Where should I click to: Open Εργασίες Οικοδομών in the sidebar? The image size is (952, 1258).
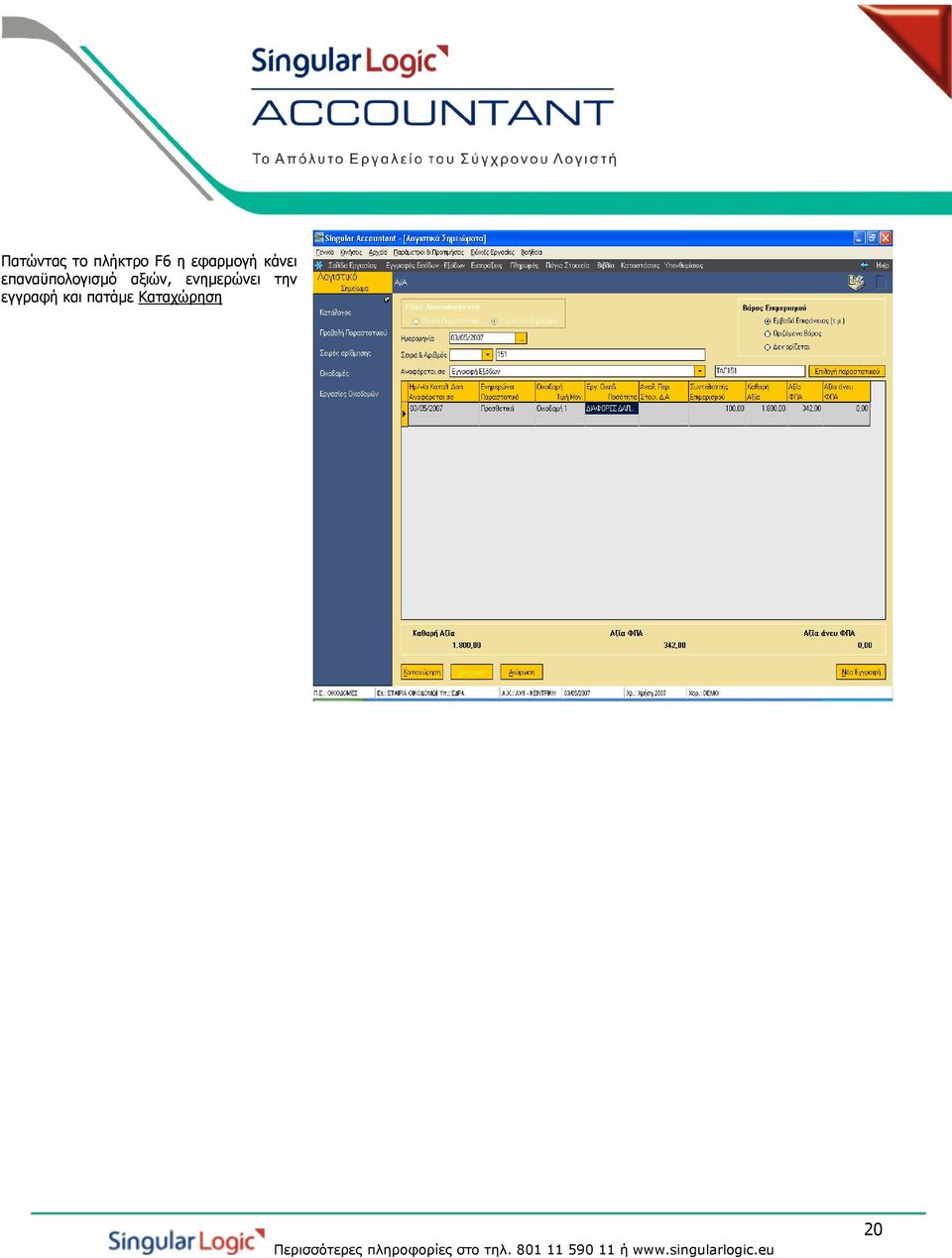click(349, 394)
